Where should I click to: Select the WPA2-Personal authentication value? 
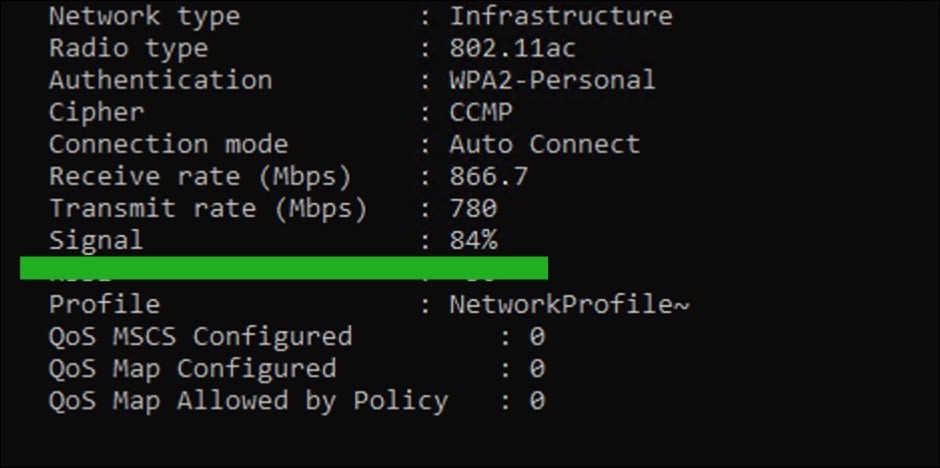pos(552,81)
